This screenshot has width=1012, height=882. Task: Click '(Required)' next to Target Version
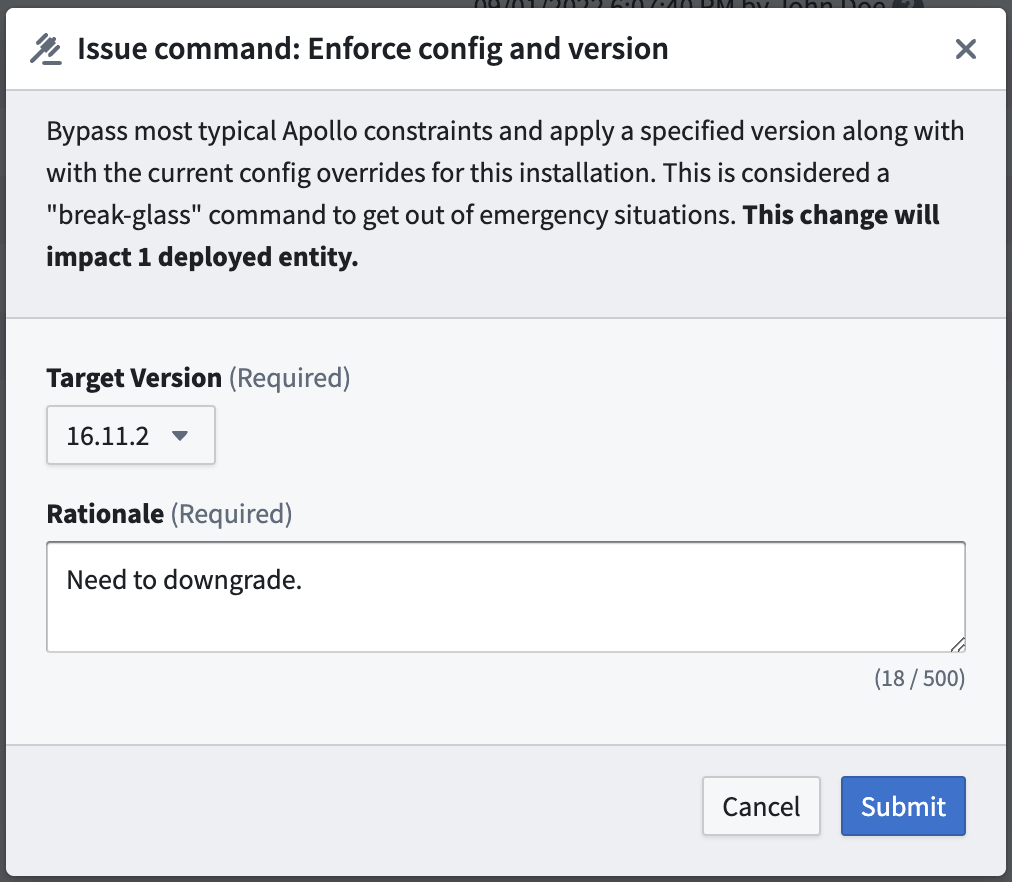[290, 378]
